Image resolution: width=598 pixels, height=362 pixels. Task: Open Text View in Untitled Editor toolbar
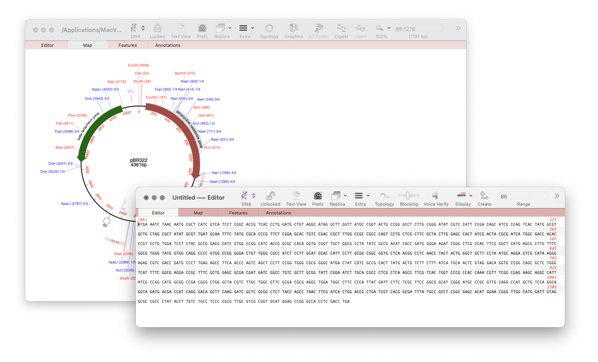point(296,196)
